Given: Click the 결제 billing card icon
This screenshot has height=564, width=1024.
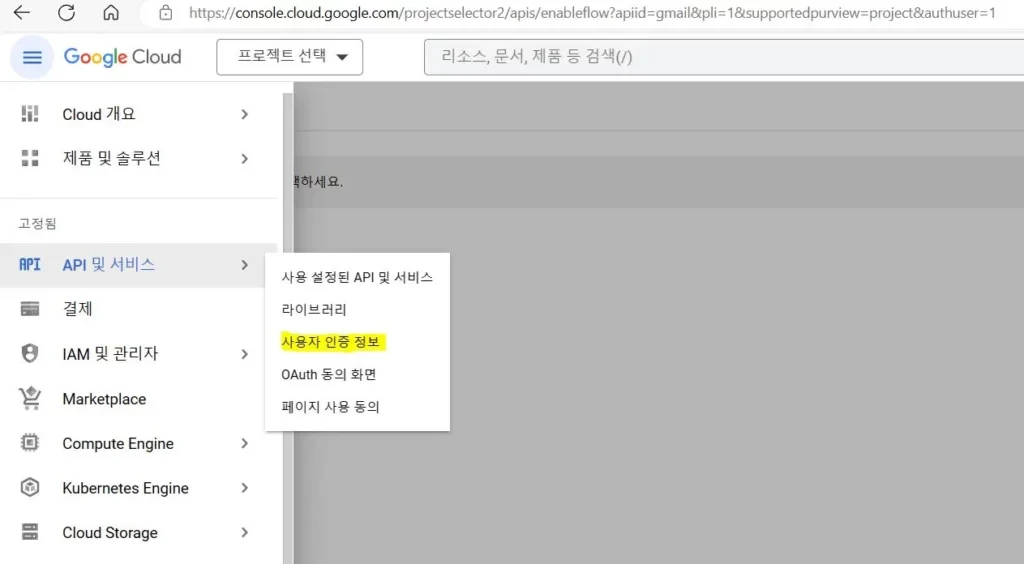Looking at the screenshot, I should coord(30,309).
